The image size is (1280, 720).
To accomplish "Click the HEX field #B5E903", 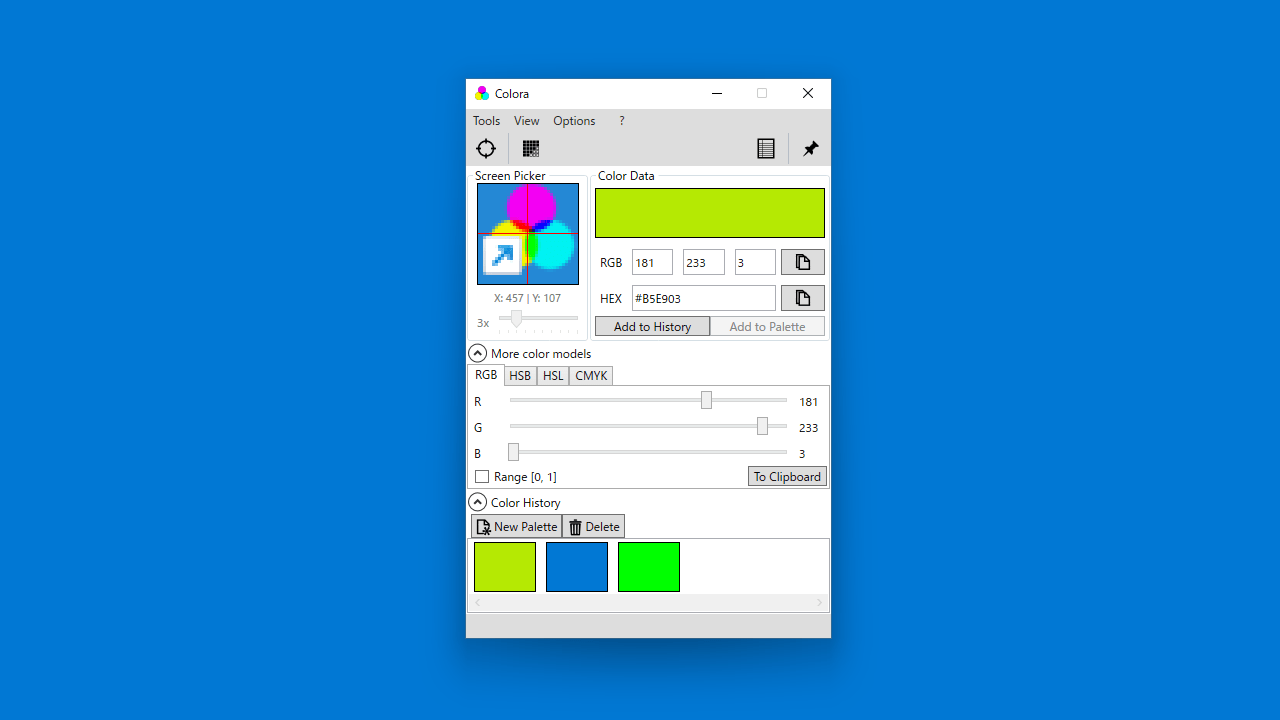I will pos(704,298).
